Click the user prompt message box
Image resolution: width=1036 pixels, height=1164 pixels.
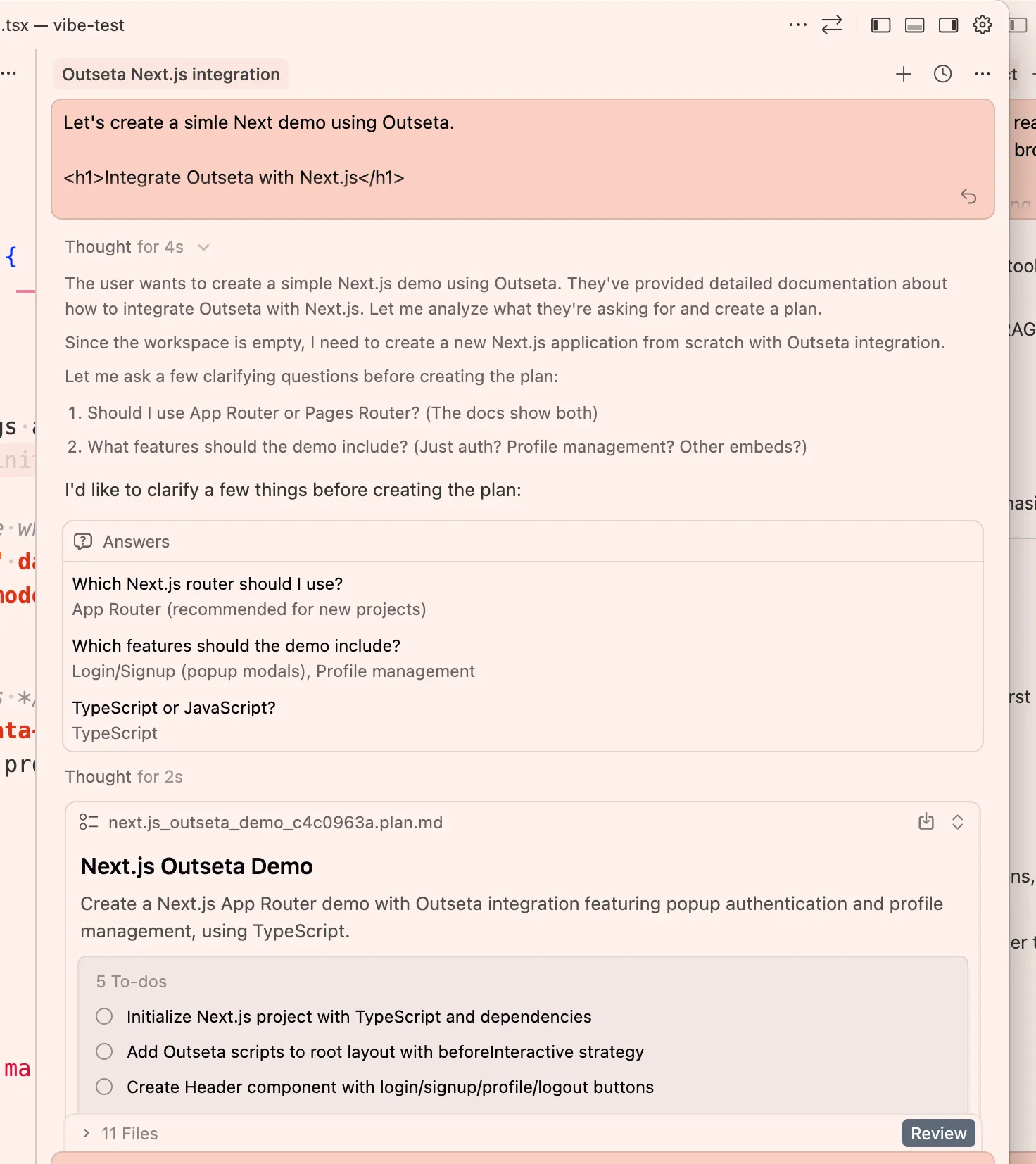click(x=522, y=159)
